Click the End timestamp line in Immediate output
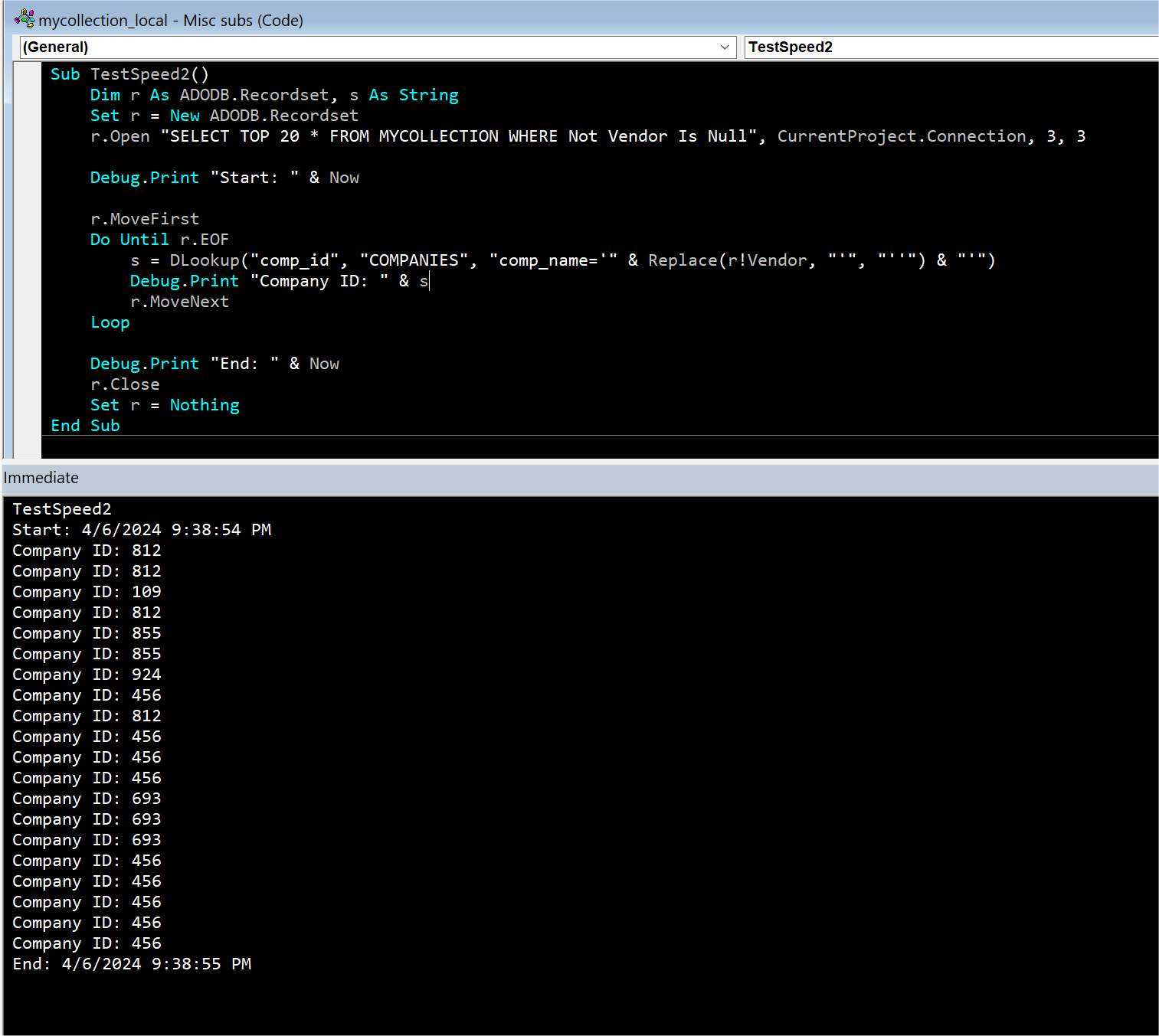The image size is (1159, 1036). [132, 964]
